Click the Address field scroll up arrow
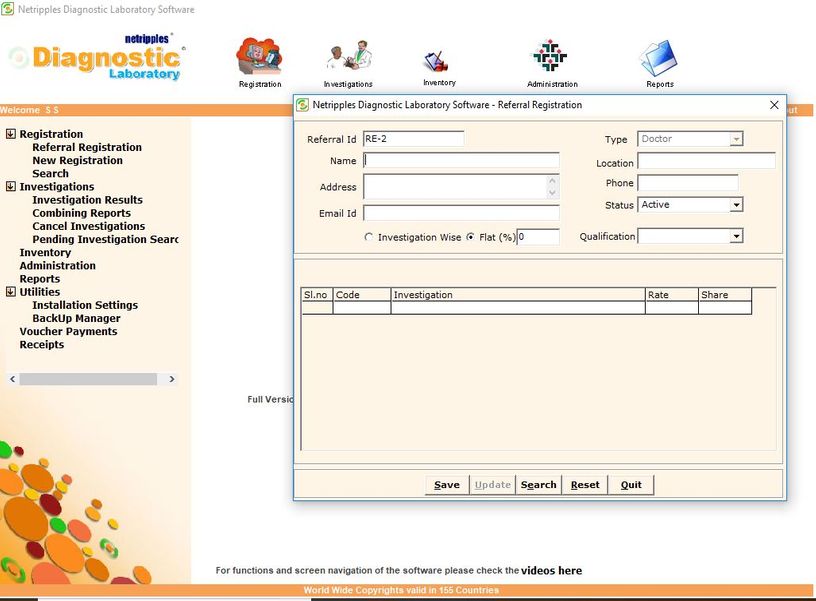The height and width of the screenshot is (601, 816). pos(552,181)
